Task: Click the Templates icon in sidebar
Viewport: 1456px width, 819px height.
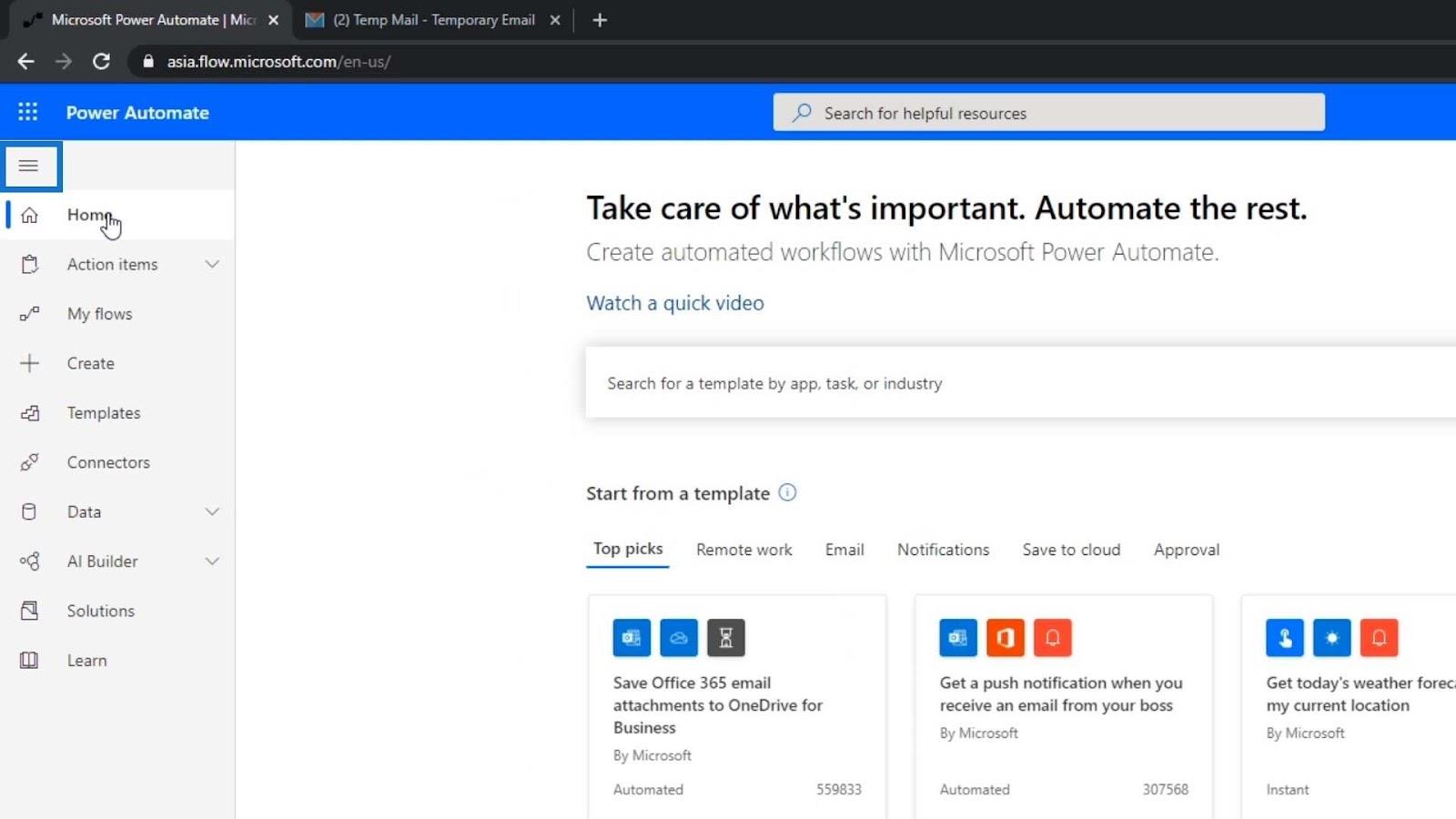Action: coord(29,413)
